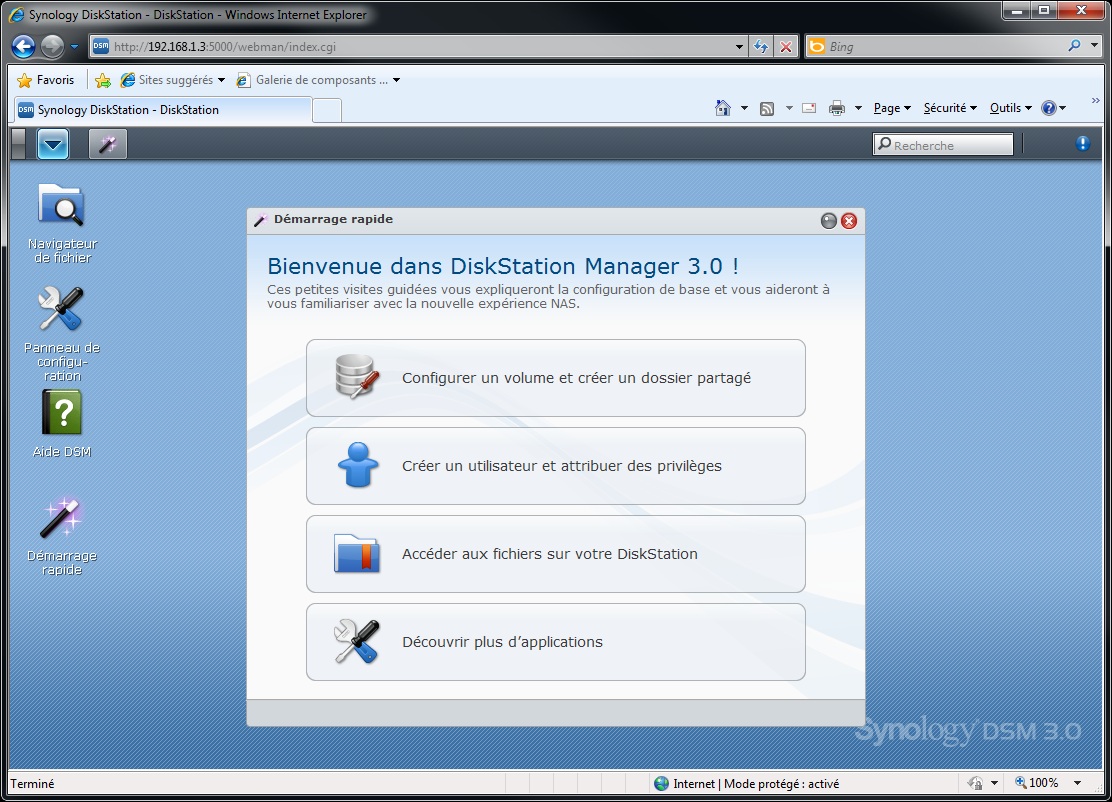
Task: Open the DSM main menu arrow button
Action: [x=53, y=145]
